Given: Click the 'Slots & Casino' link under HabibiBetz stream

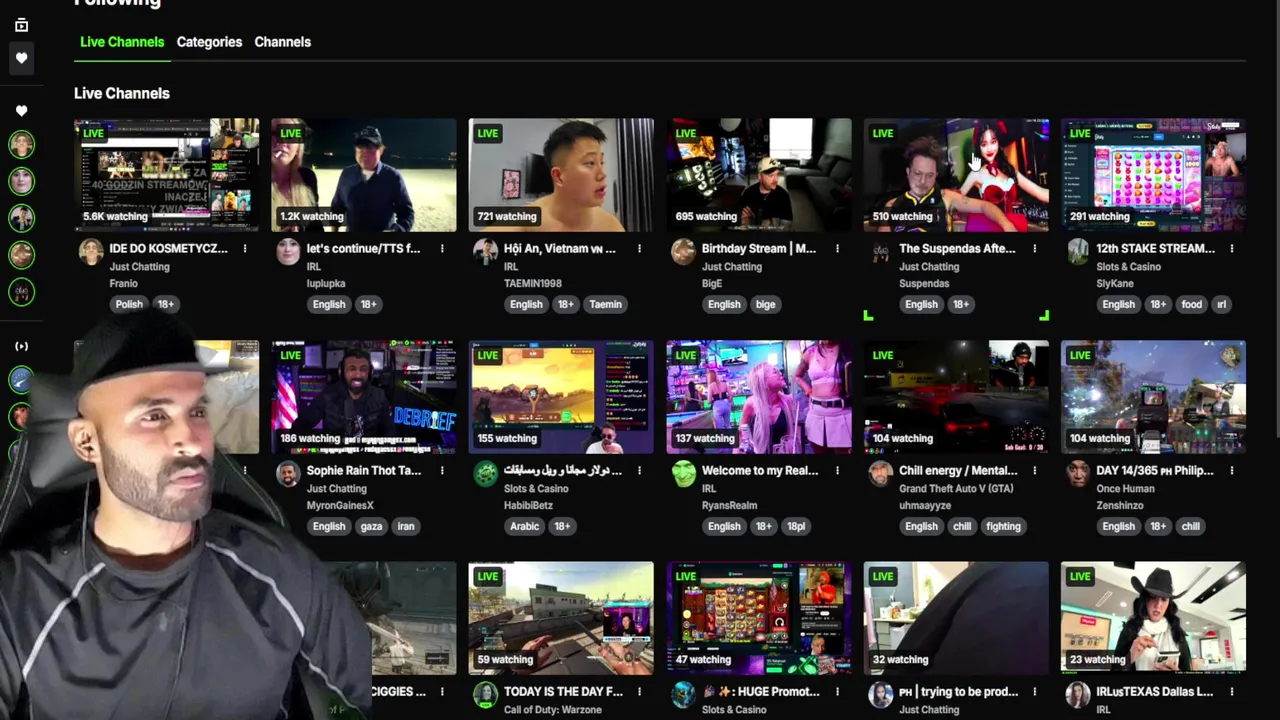Looking at the screenshot, I should tap(536, 489).
